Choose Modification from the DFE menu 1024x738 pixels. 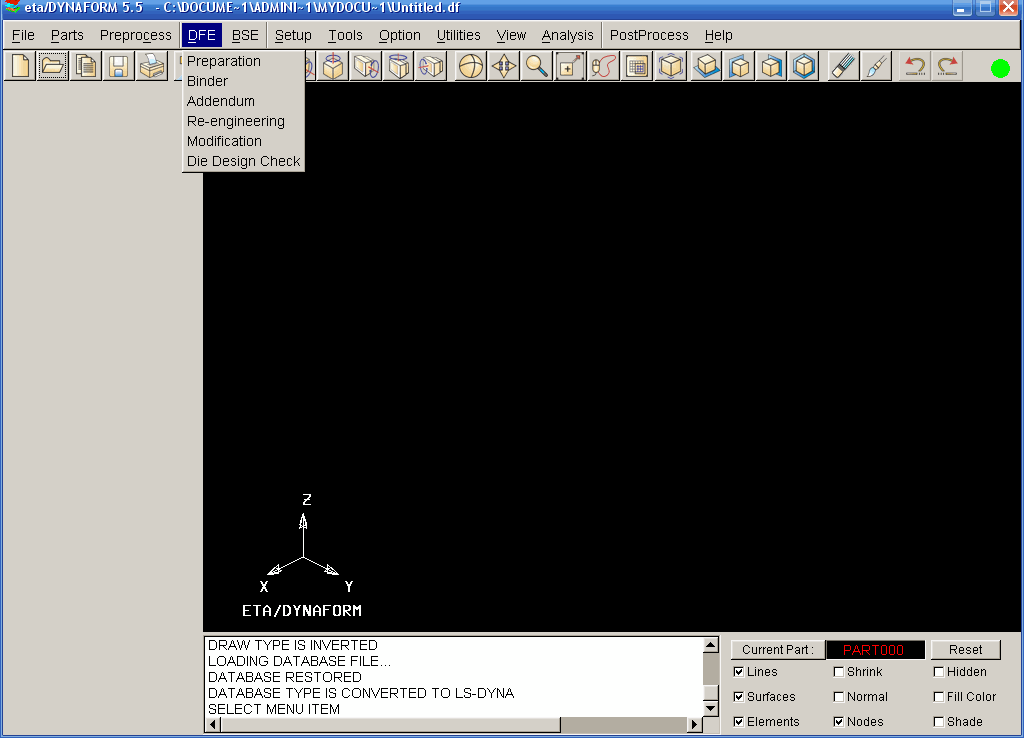point(224,142)
